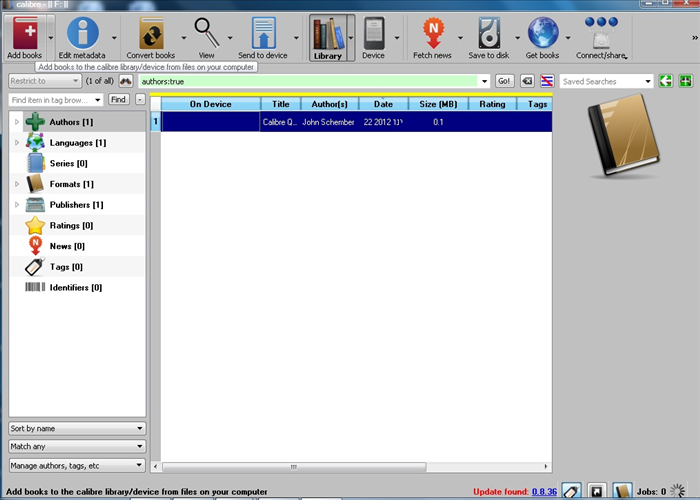Sort by Title column header
Viewport: 700px width, 500px height.
[x=281, y=104]
